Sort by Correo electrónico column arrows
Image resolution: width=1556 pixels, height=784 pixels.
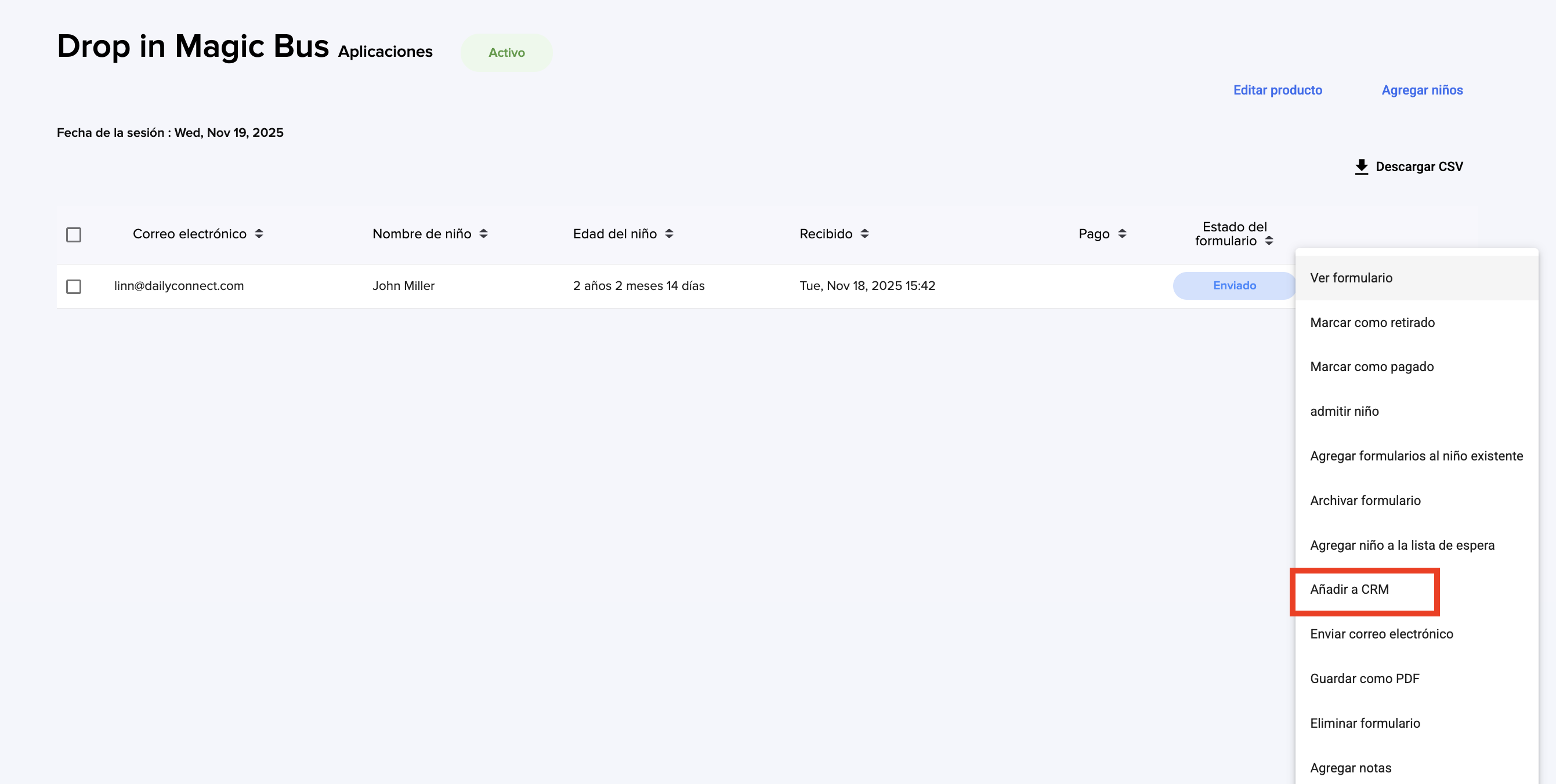click(259, 234)
